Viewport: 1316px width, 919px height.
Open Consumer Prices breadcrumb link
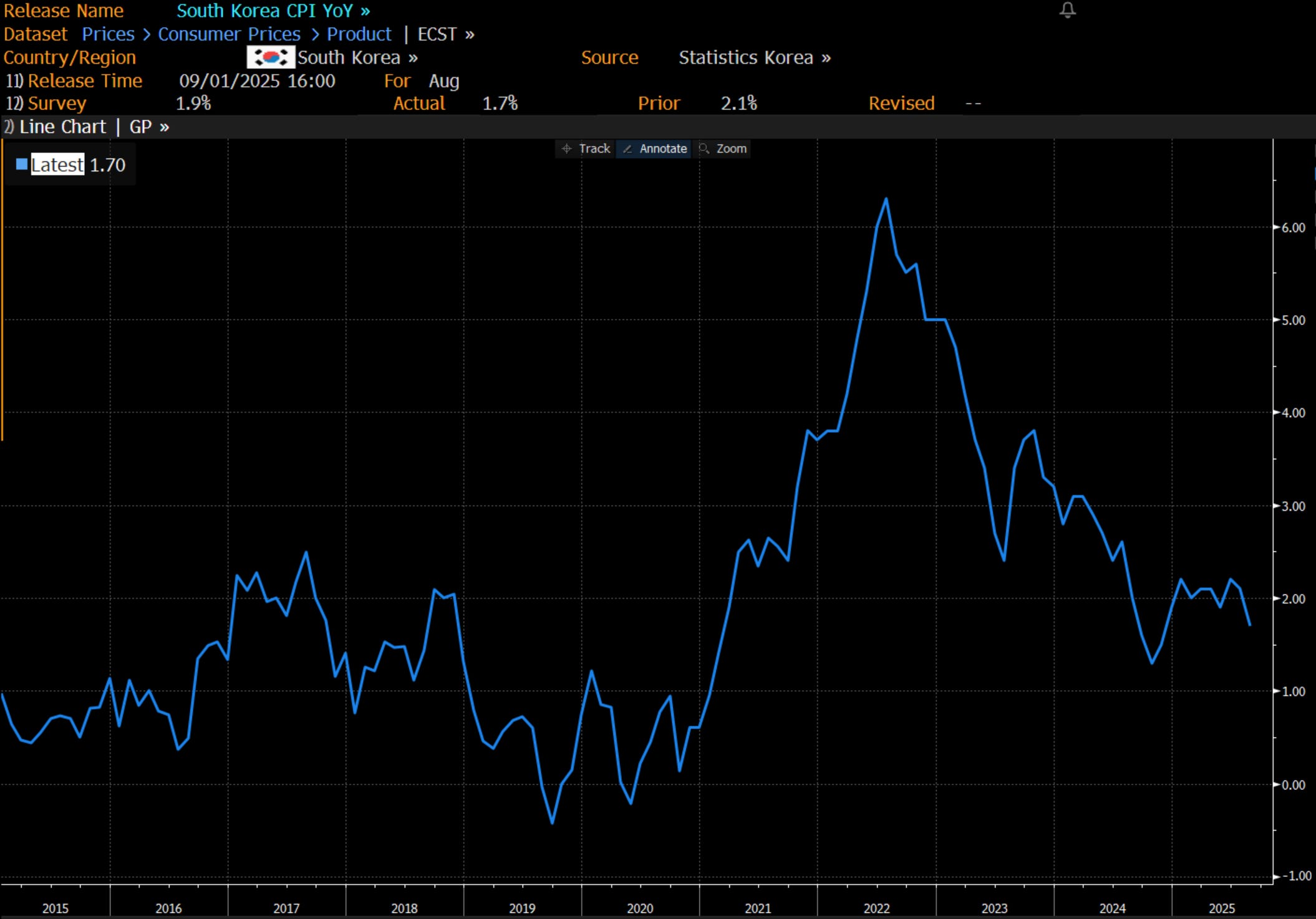click(x=229, y=34)
